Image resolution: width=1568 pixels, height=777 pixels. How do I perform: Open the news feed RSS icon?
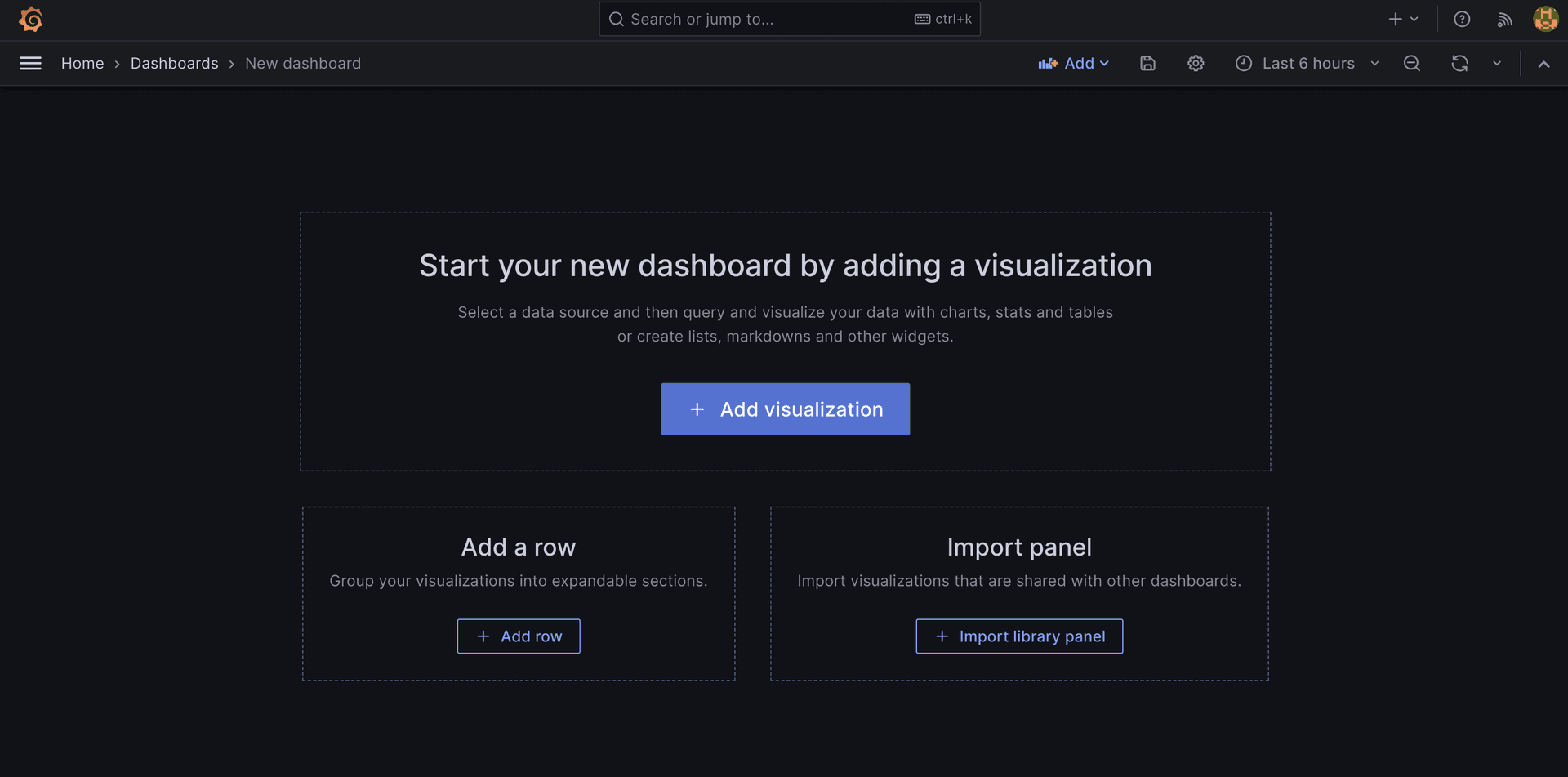click(1504, 19)
